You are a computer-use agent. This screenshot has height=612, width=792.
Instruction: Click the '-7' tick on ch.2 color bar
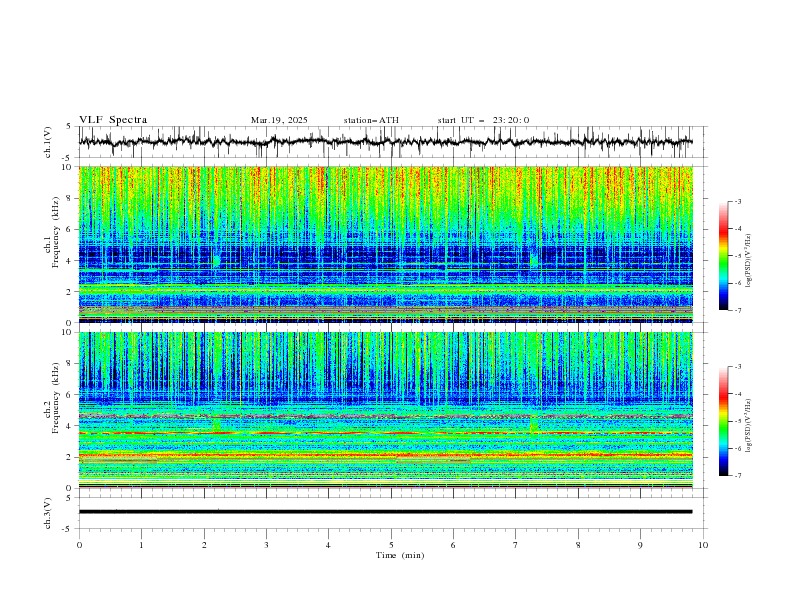pos(738,475)
